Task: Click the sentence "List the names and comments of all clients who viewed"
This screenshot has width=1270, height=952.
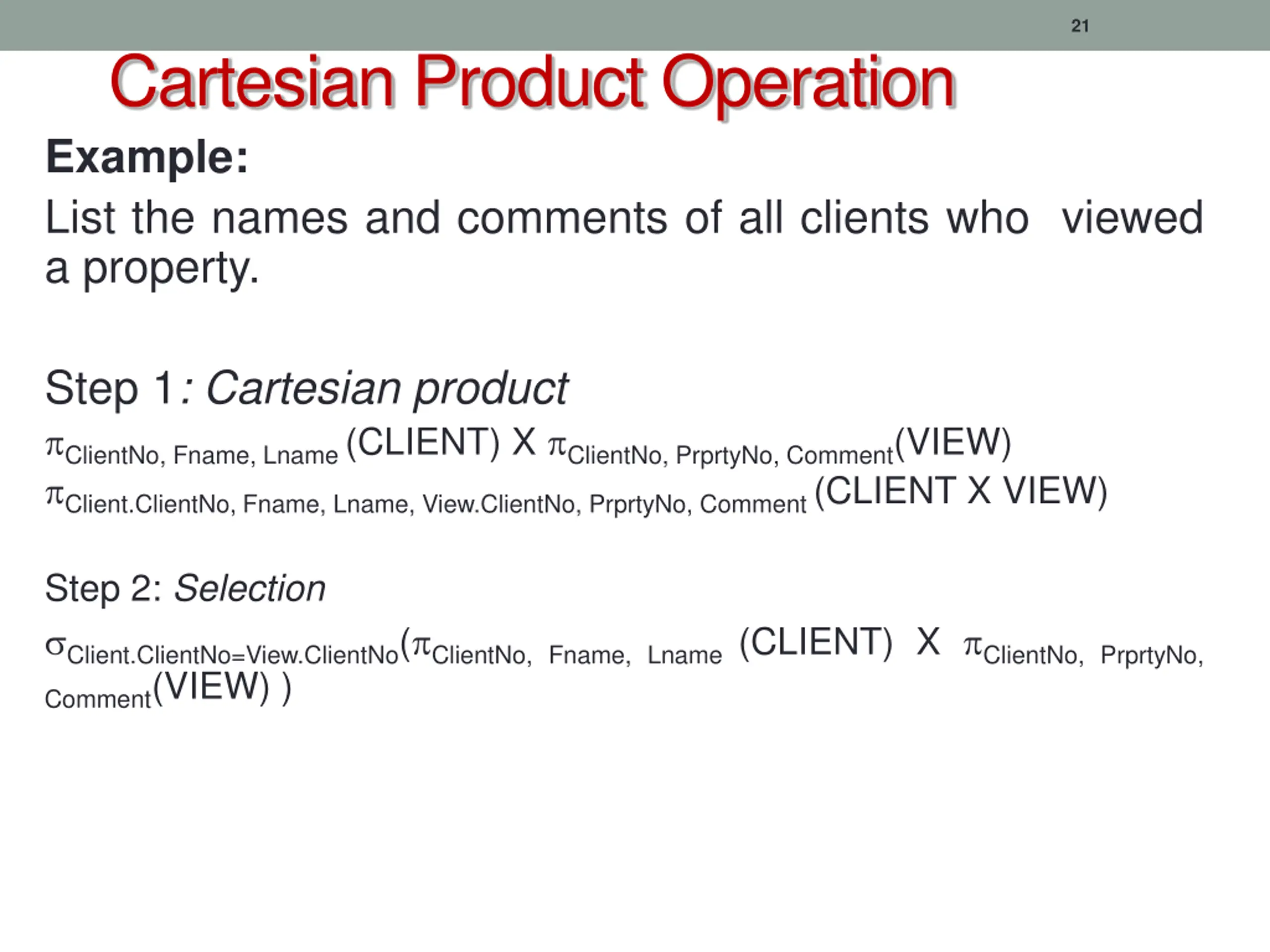Action: point(624,218)
